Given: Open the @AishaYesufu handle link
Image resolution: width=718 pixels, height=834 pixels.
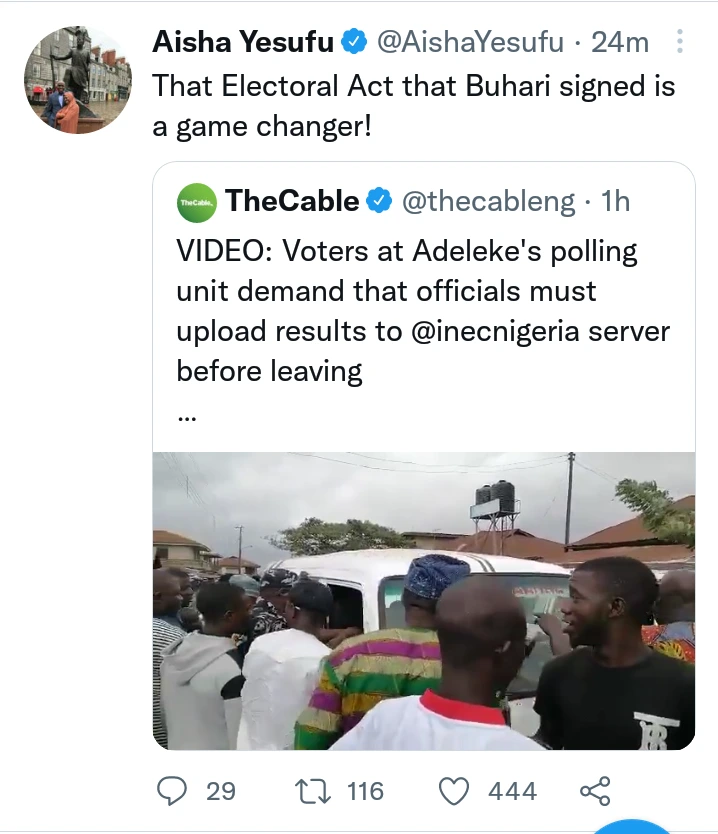Looking at the screenshot, I should [472, 42].
